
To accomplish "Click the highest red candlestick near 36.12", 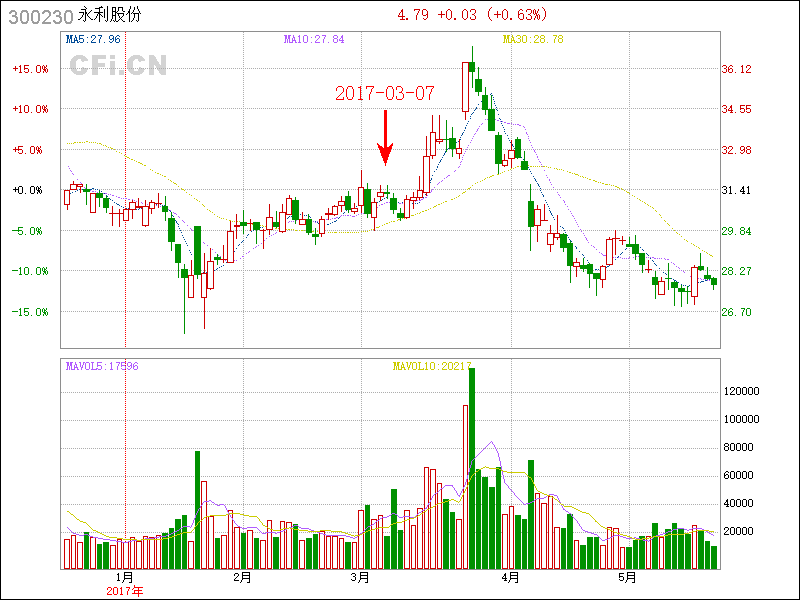I will click(x=465, y=86).
